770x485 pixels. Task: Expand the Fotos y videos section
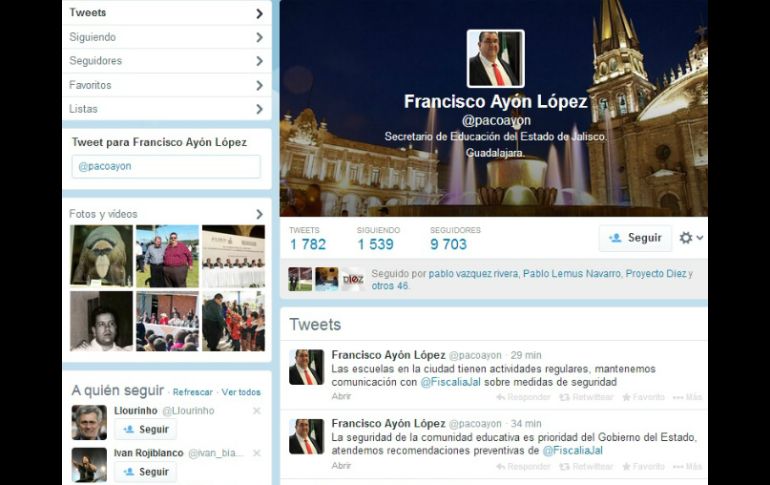[x=166, y=214]
